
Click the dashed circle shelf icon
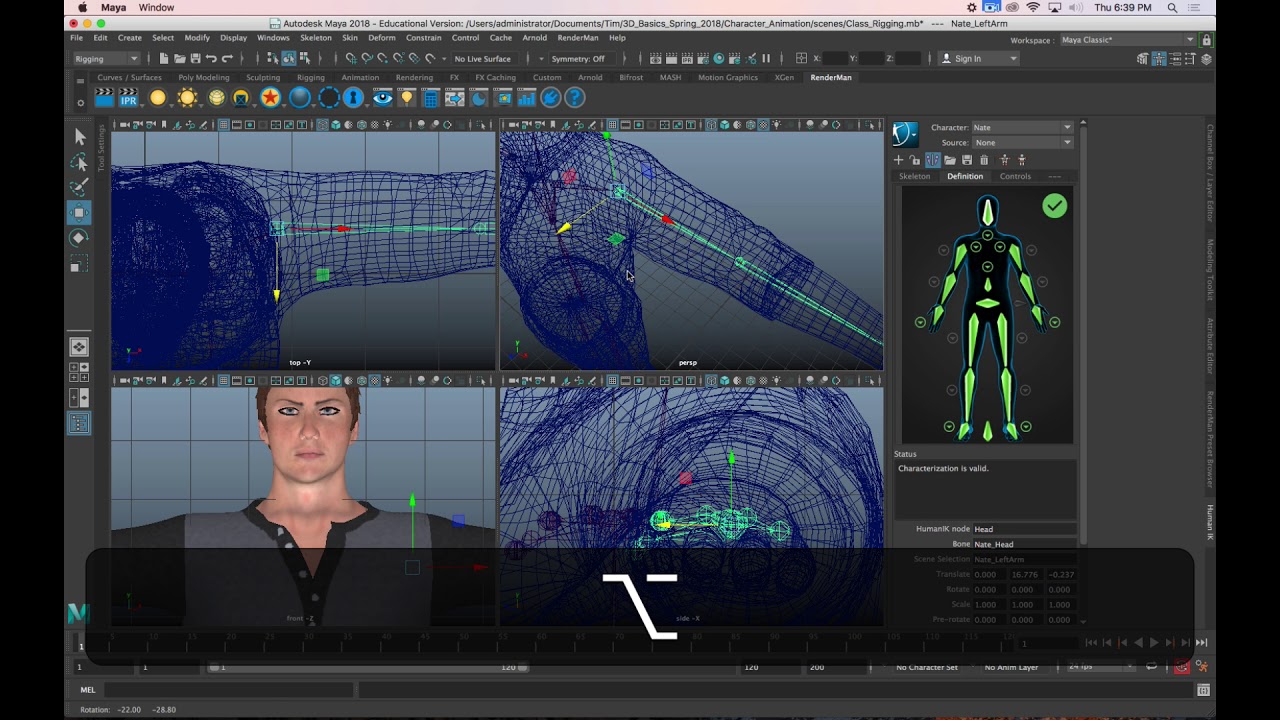point(329,98)
